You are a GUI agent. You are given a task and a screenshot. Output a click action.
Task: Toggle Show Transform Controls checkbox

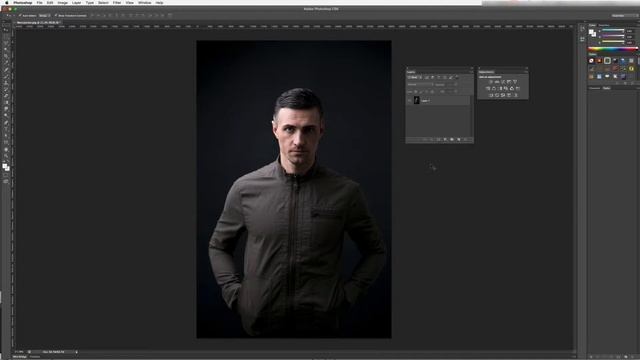click(x=56, y=16)
